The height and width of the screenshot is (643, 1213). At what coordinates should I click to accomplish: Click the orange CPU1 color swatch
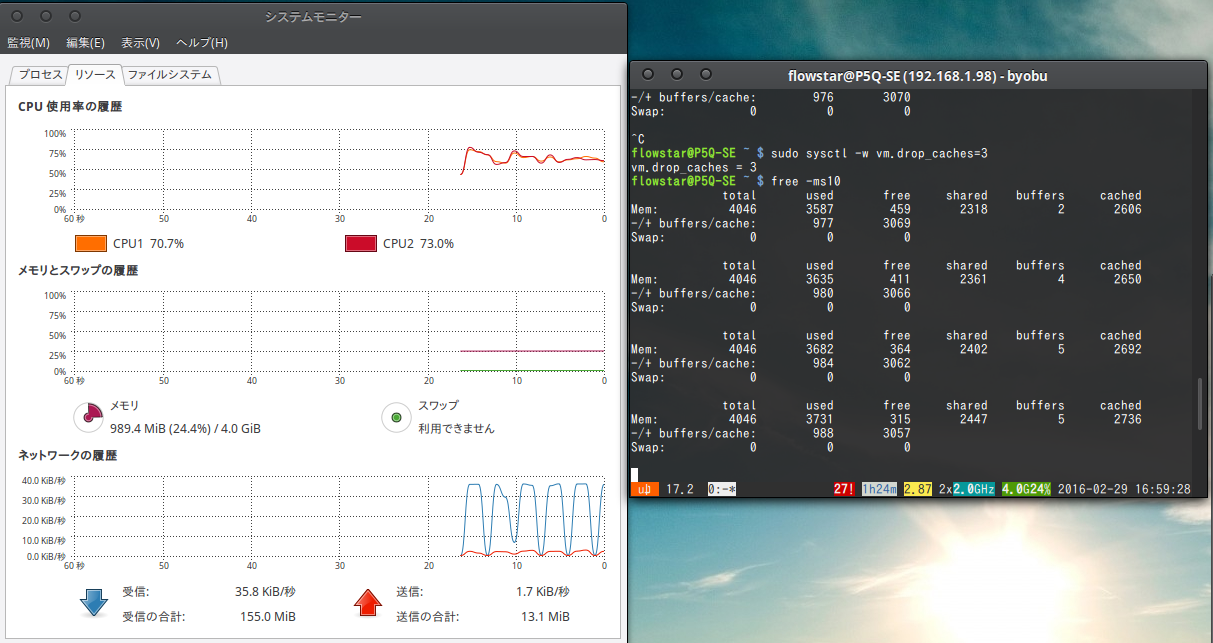click(x=90, y=244)
